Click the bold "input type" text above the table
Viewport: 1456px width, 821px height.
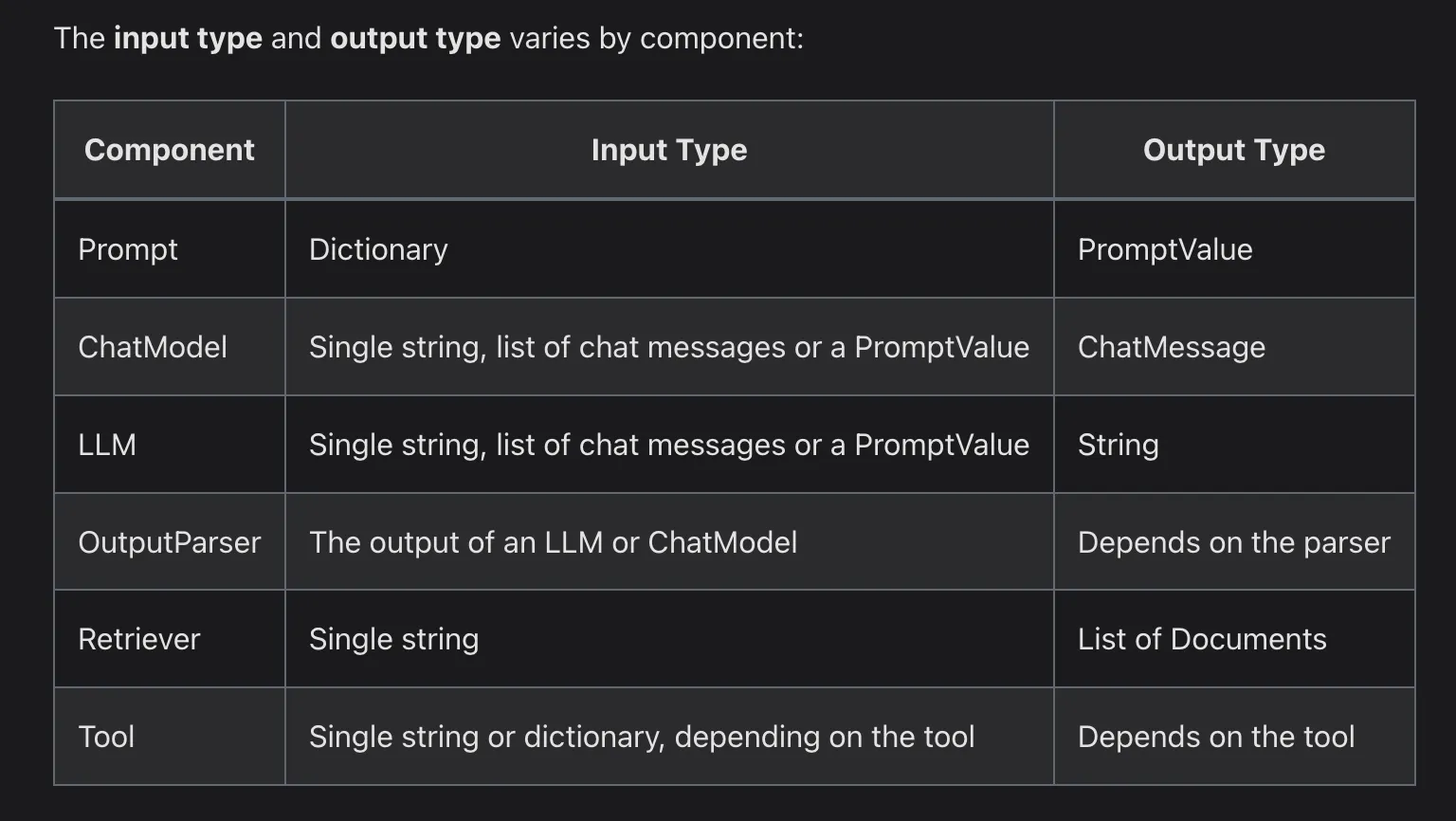[x=188, y=38]
